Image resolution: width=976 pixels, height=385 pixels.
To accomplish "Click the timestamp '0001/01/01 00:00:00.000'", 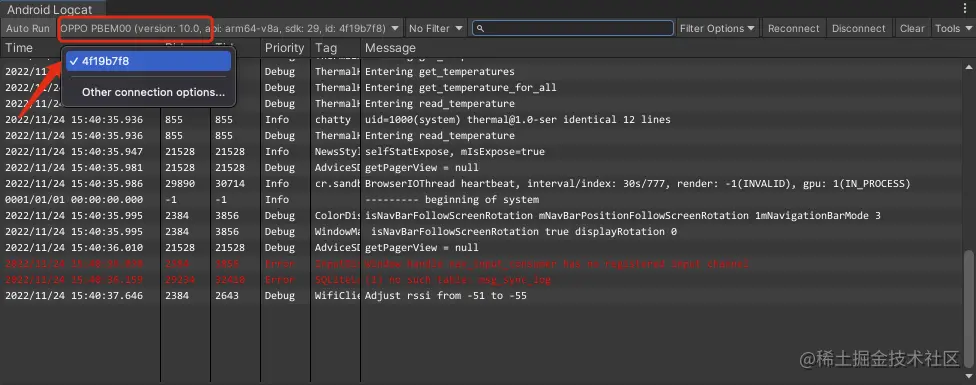I will (73, 200).
